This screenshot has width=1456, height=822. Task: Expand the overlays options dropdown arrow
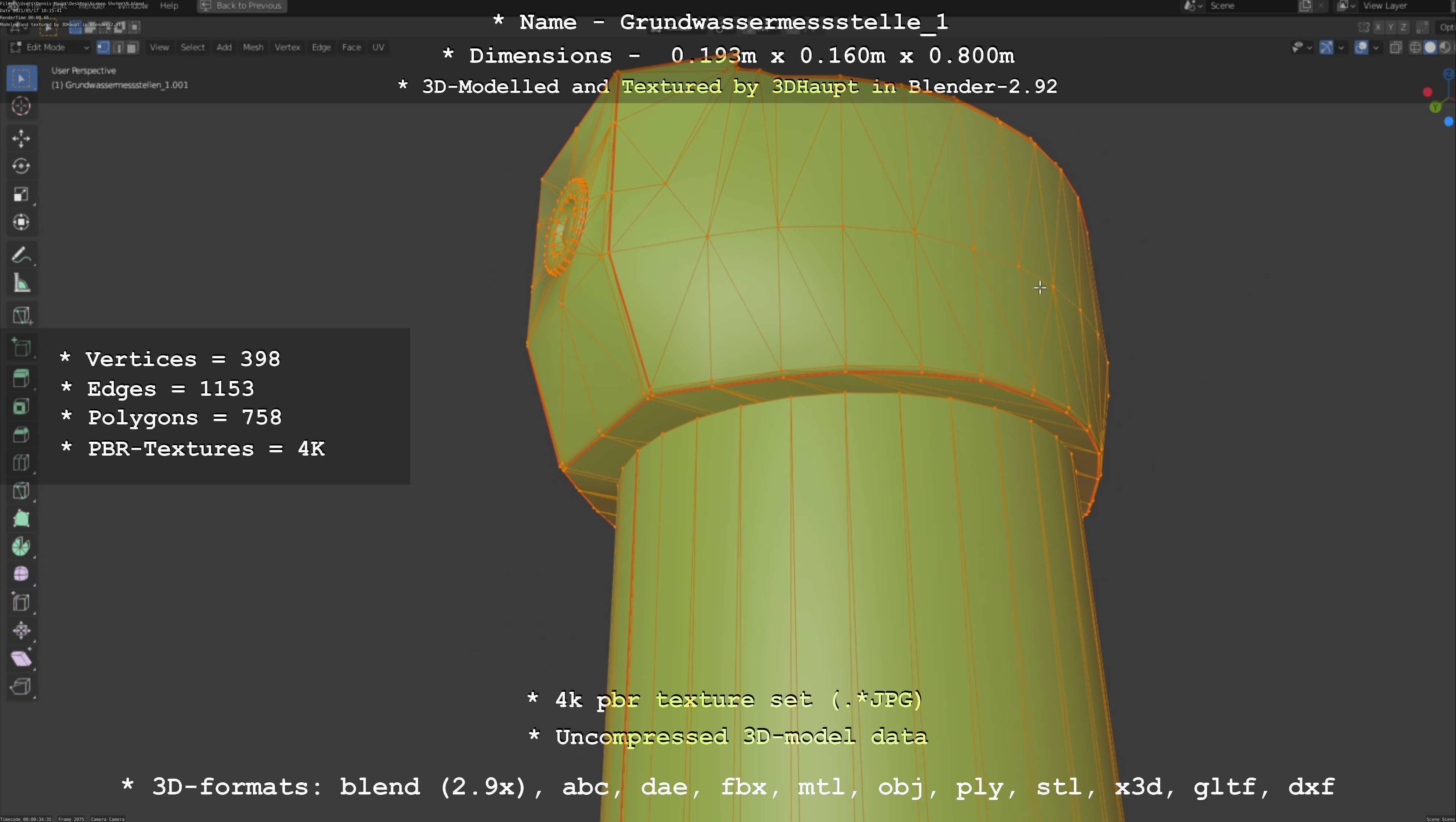click(1376, 47)
